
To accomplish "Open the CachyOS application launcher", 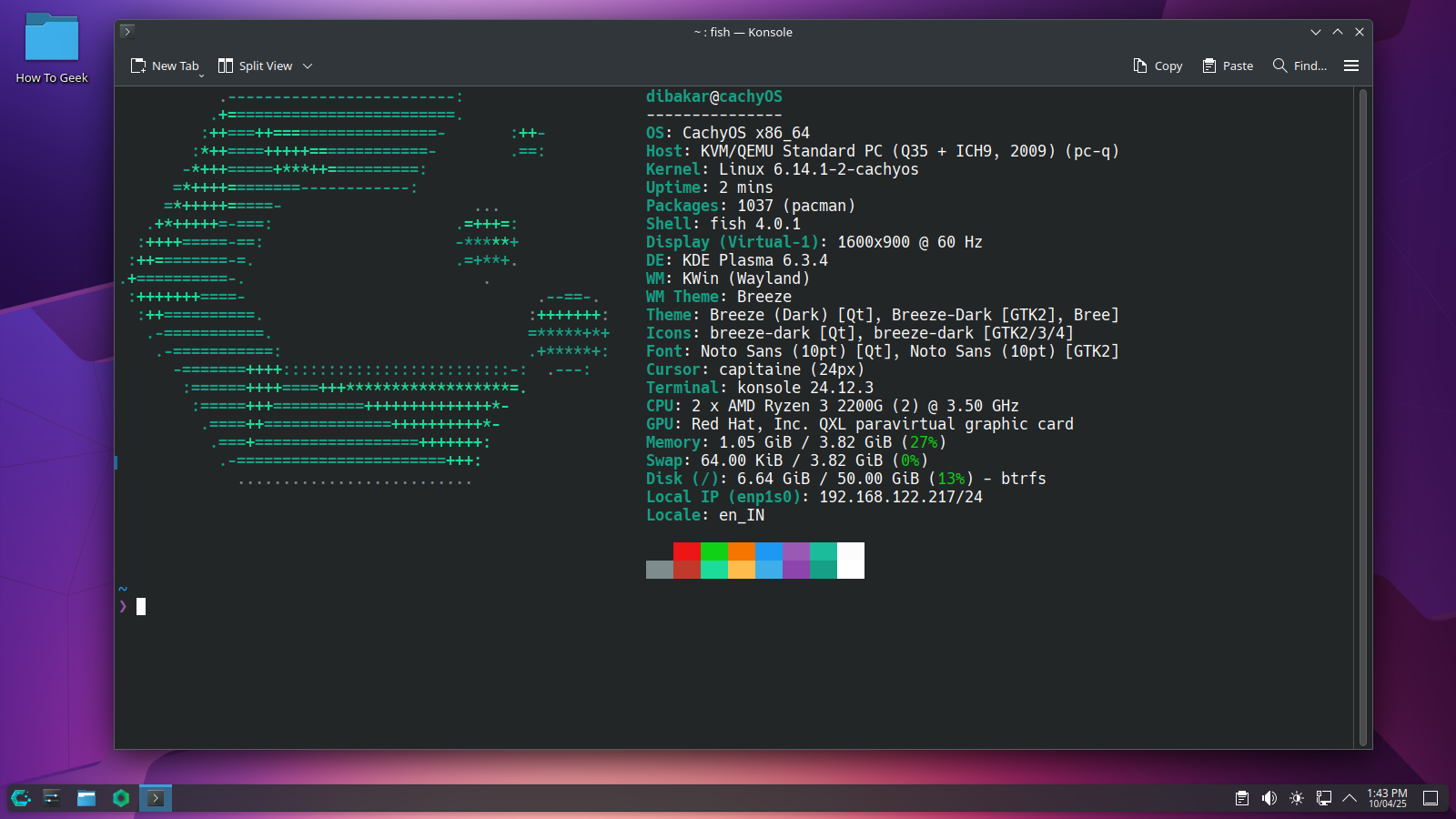I will tap(19, 798).
